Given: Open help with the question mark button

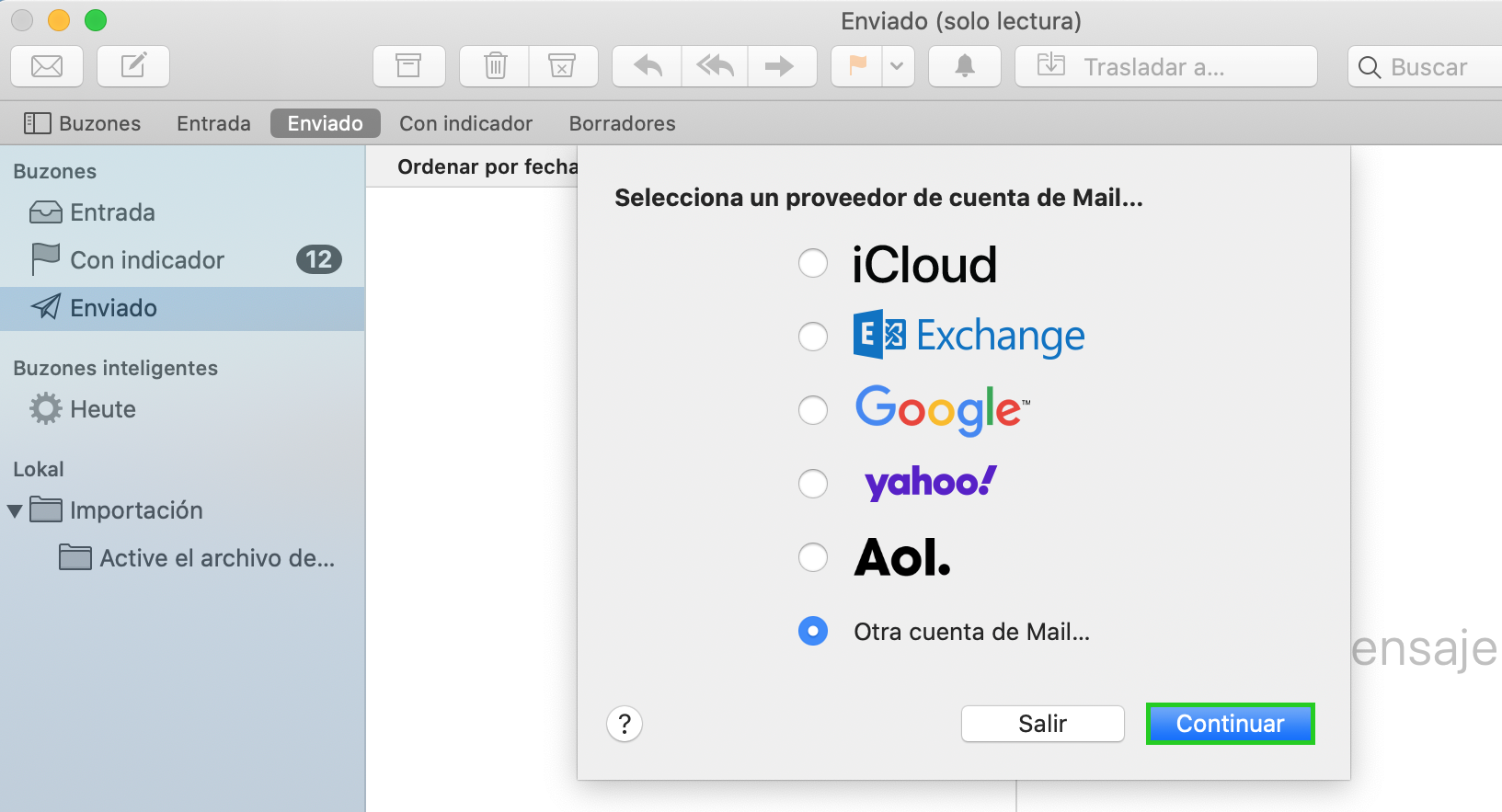Looking at the screenshot, I should click(625, 724).
